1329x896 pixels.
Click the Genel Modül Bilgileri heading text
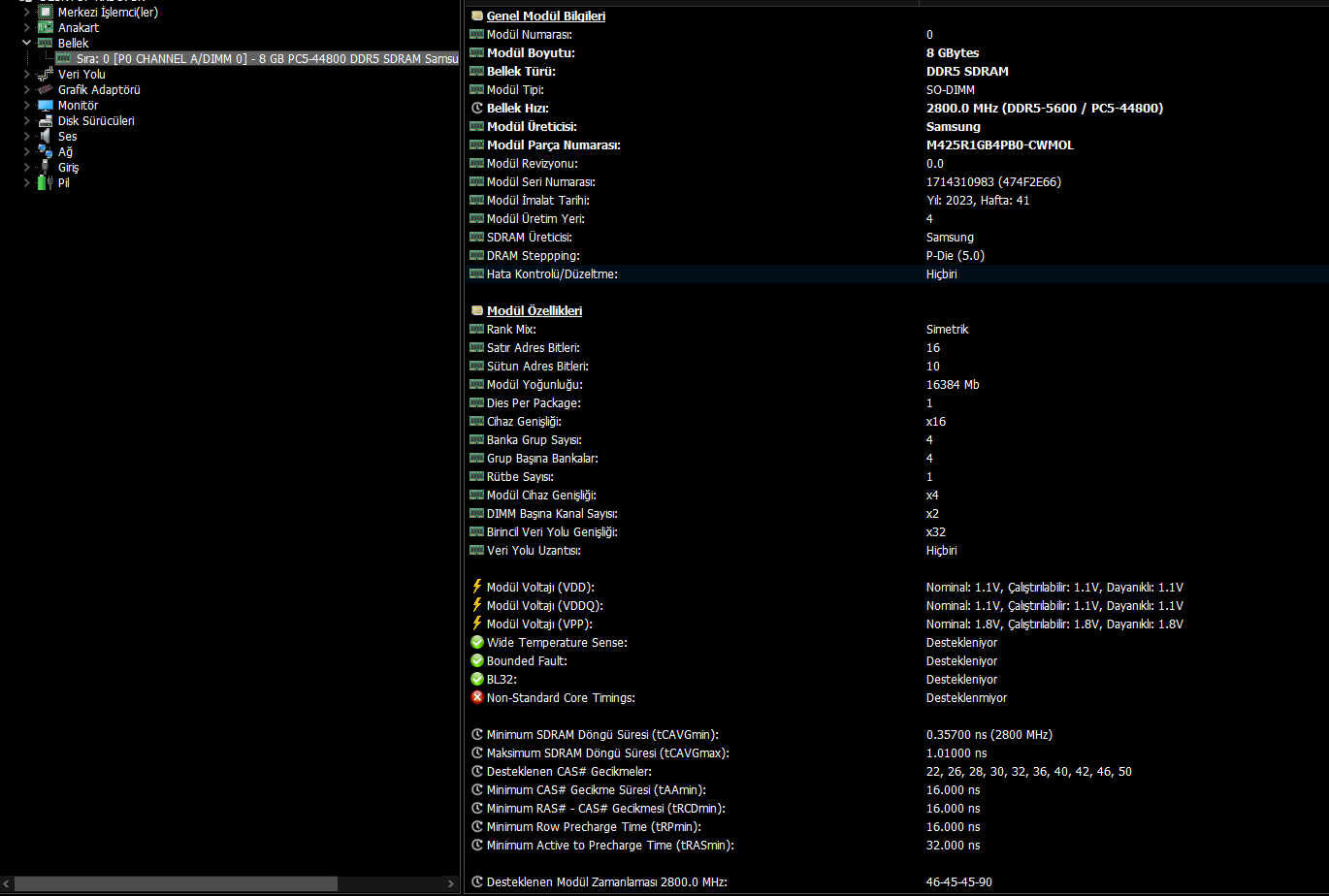coord(546,16)
